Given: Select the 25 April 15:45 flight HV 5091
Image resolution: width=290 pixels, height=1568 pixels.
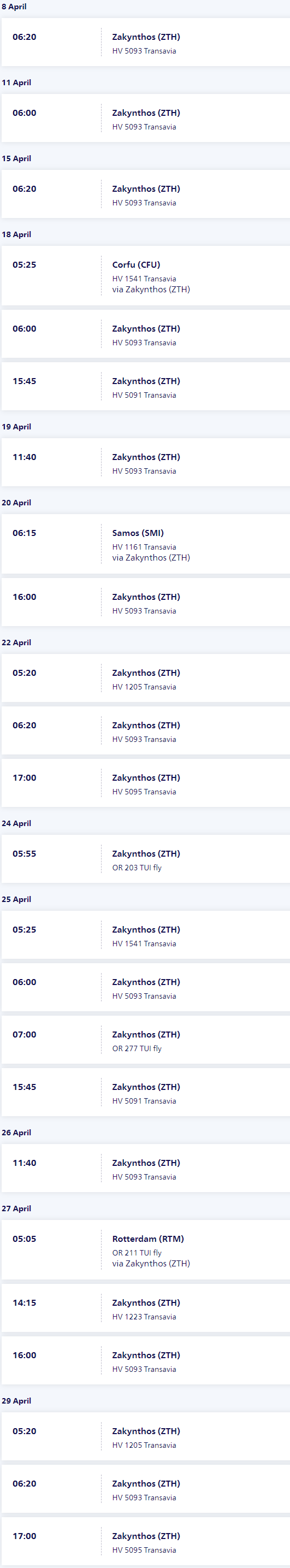Looking at the screenshot, I should tap(145, 1093).
